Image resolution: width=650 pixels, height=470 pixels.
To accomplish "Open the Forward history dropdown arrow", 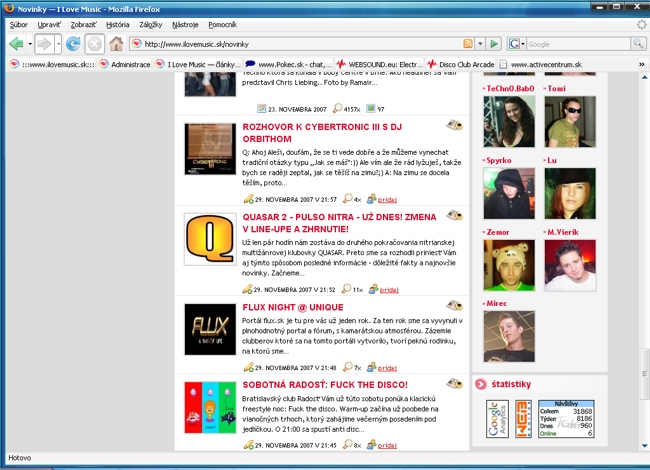I will [x=58, y=44].
